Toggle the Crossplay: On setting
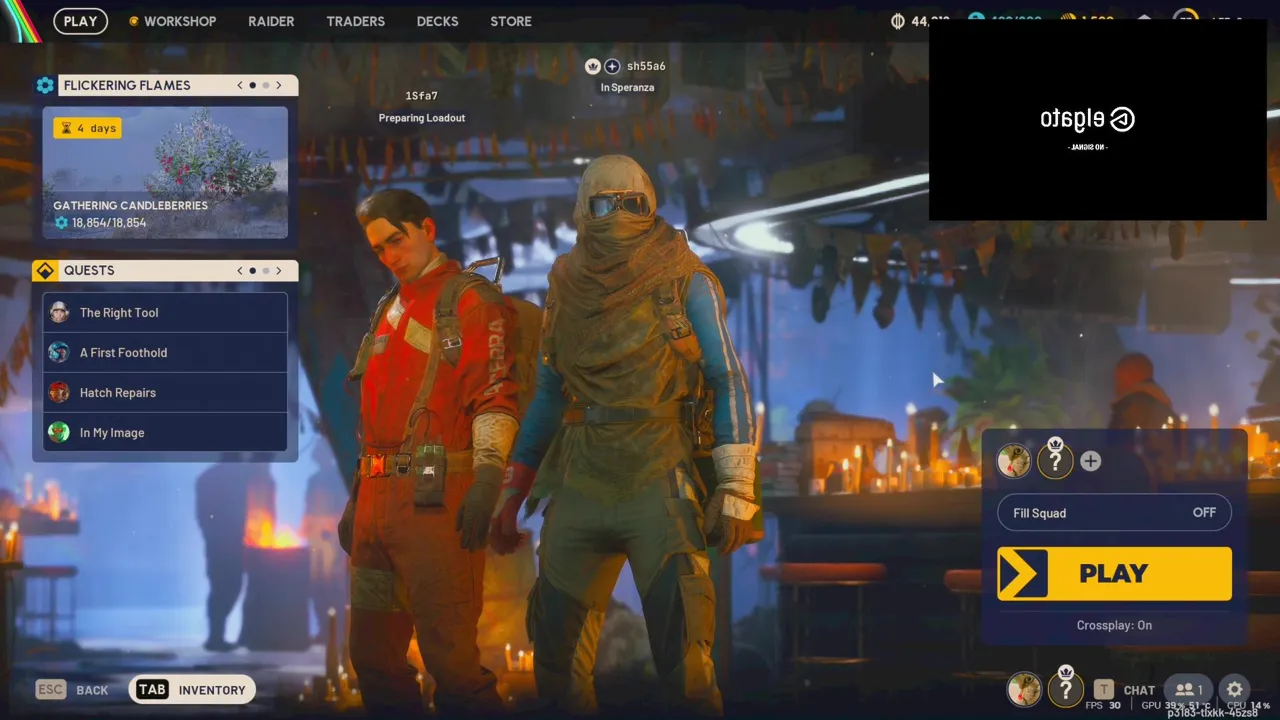 tap(1114, 625)
